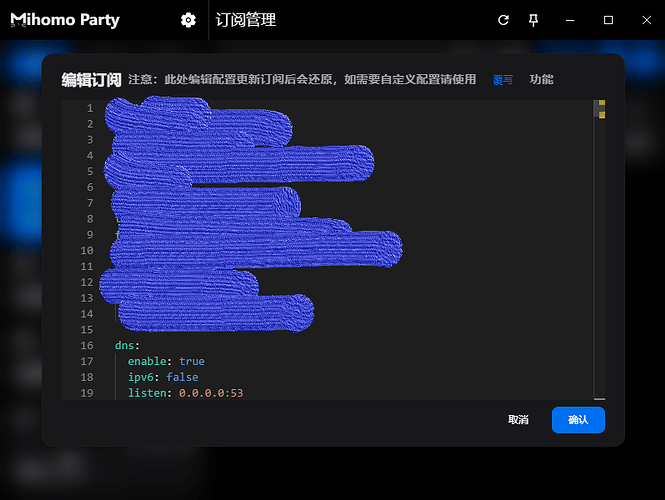Click line number 18 in the gutter
The width and height of the screenshot is (665, 500).
tap(87, 377)
